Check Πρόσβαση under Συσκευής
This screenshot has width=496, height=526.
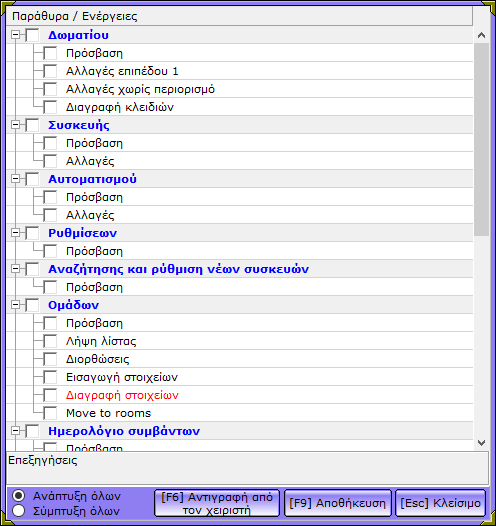50,143
